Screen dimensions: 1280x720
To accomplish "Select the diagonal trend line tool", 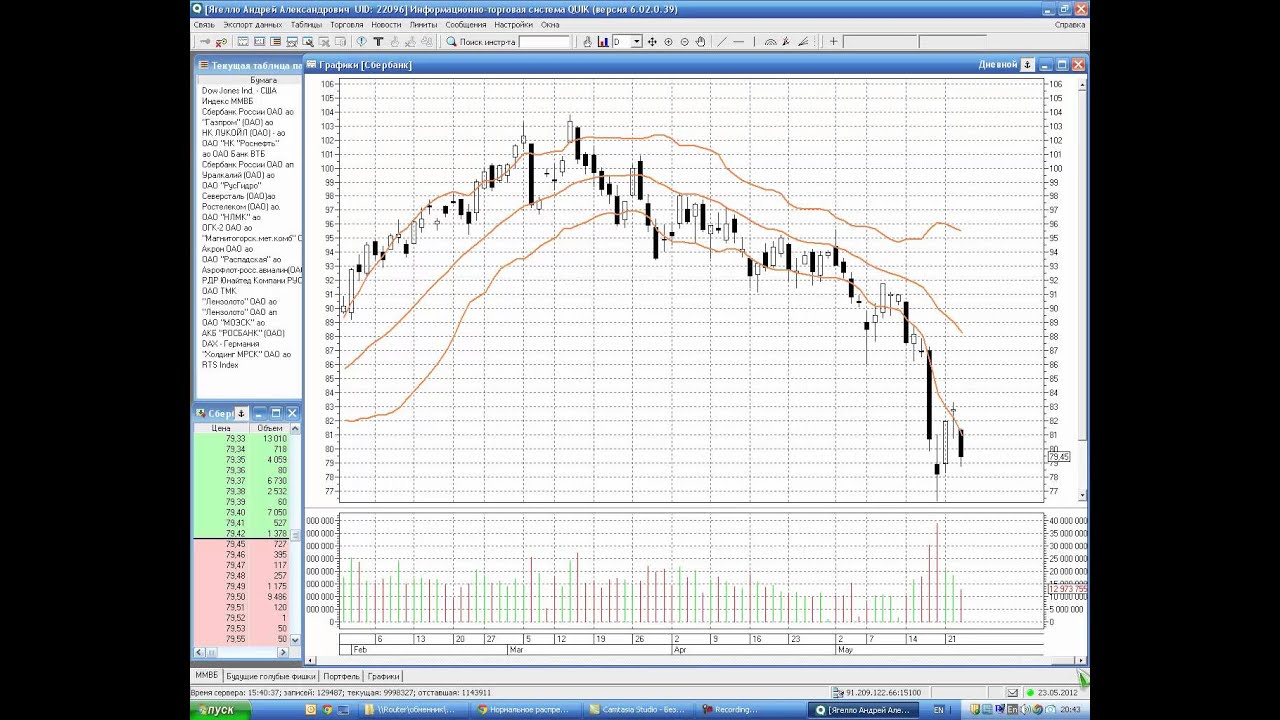I will point(721,42).
